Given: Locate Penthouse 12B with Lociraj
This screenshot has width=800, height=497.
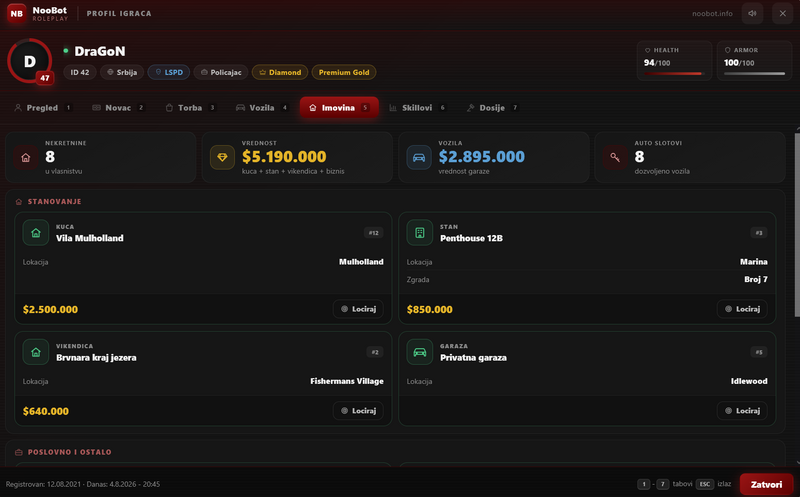Looking at the screenshot, I should (x=742, y=309).
